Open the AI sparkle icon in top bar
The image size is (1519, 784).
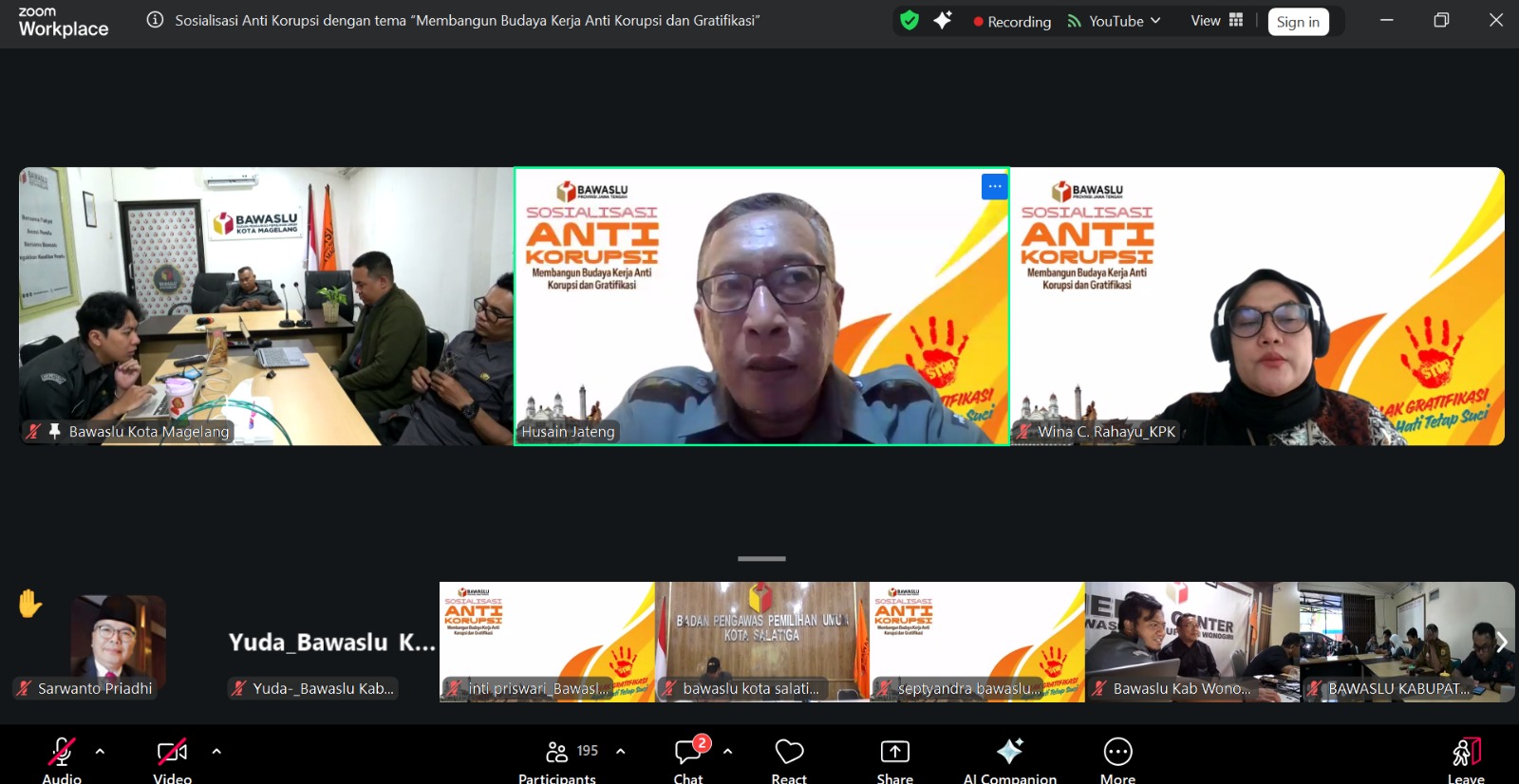943,20
